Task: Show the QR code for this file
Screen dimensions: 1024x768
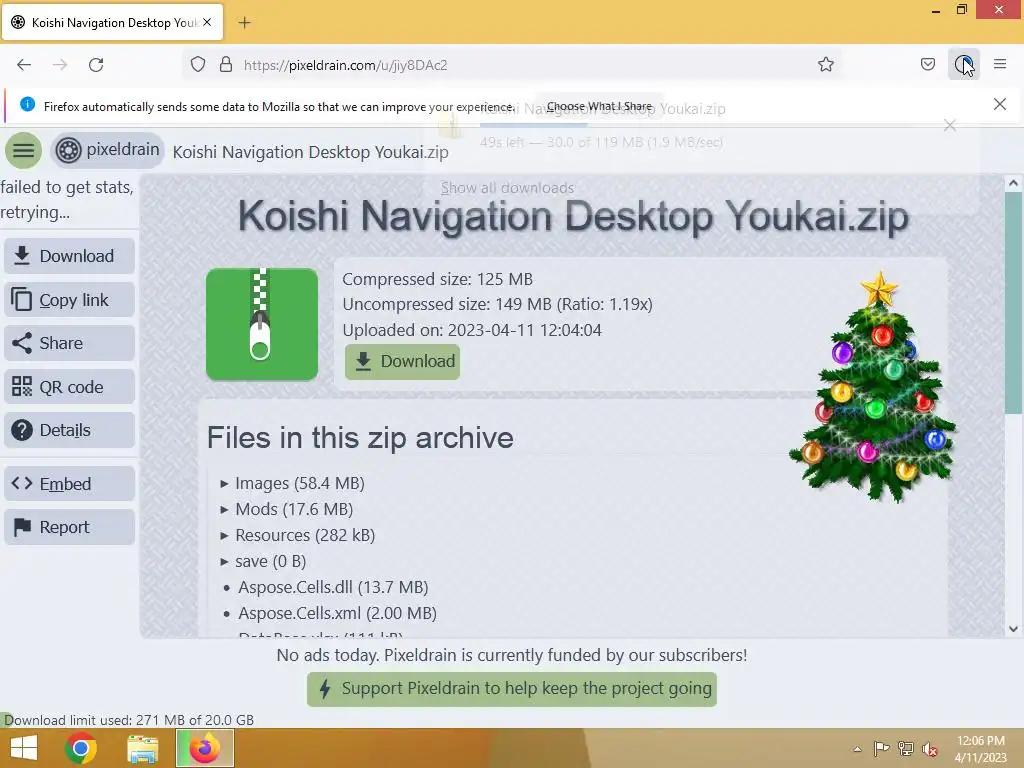Action: pos(69,387)
